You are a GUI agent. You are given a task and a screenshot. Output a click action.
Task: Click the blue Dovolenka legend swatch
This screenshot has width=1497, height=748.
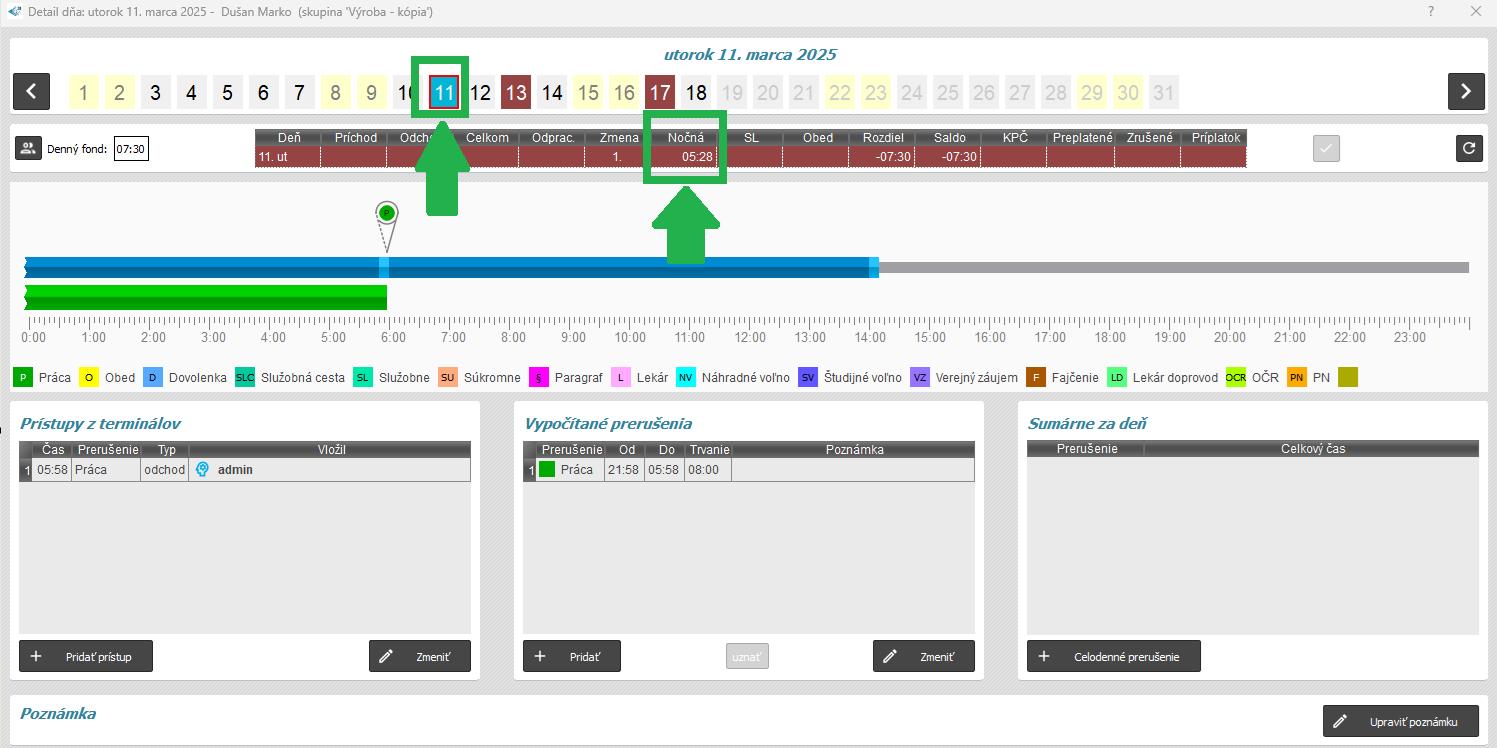click(153, 378)
